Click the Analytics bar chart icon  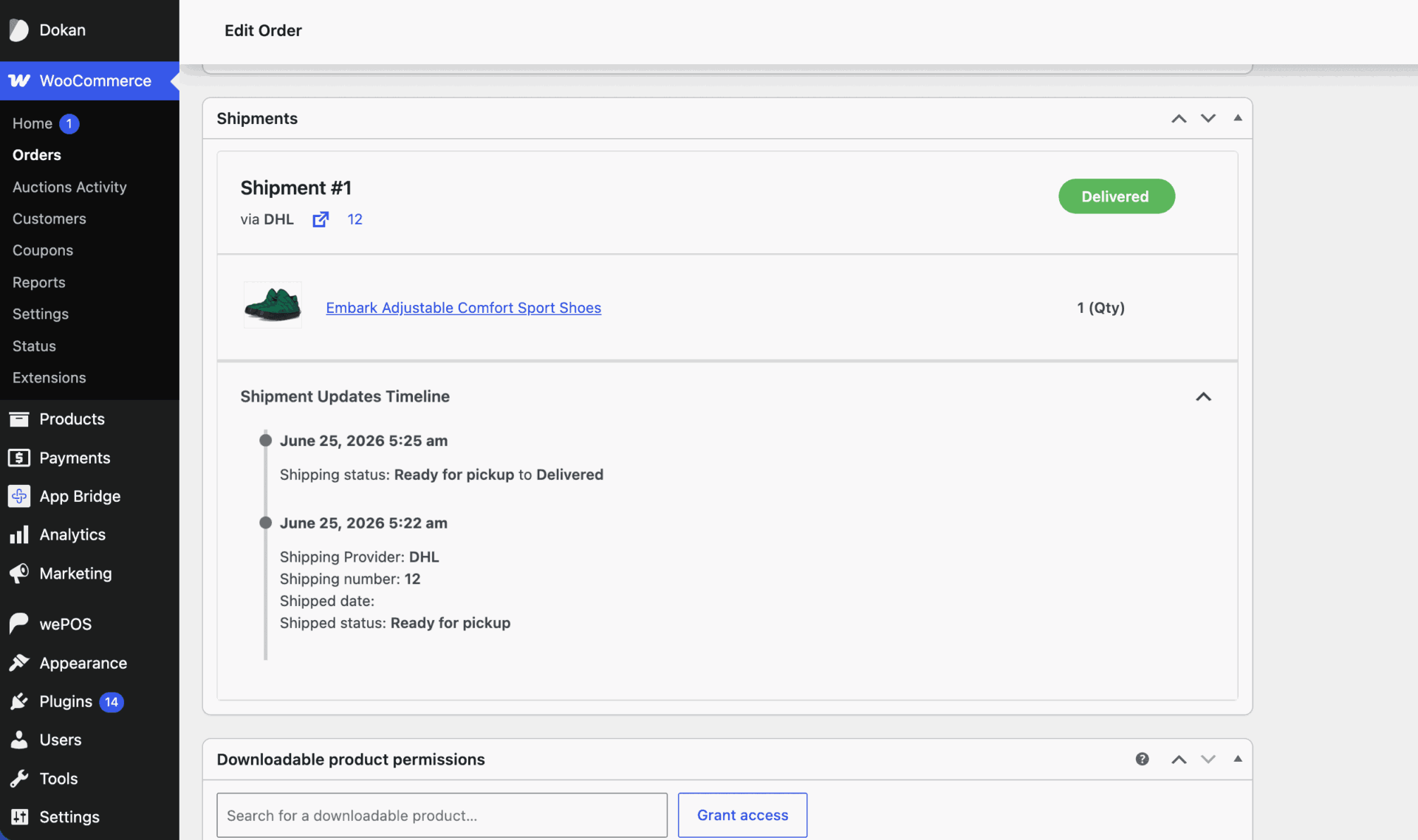[x=19, y=534]
